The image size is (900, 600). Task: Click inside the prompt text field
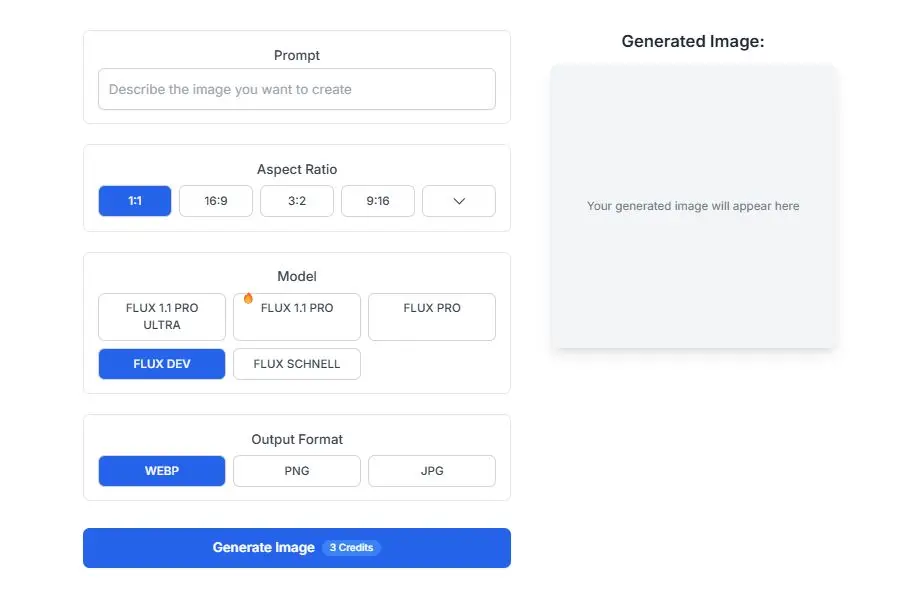click(296, 89)
